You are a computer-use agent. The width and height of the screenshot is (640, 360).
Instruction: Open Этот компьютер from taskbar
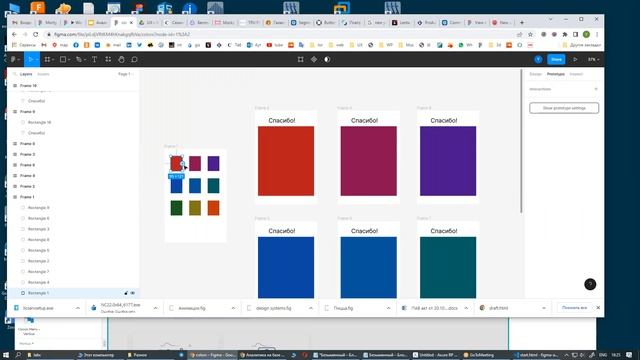(96, 355)
